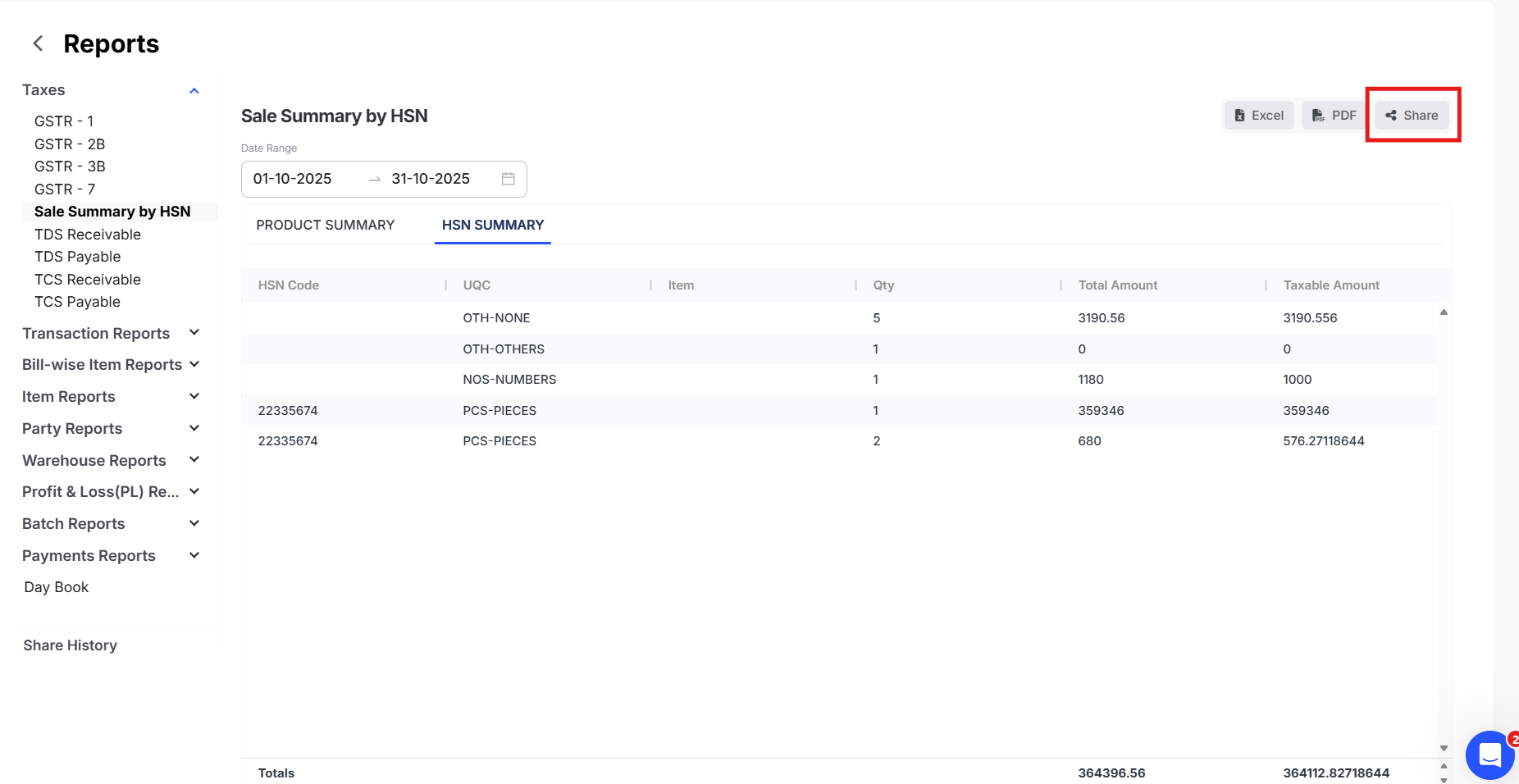Share the Sale Summary report
1519x784 pixels.
[x=1412, y=116]
